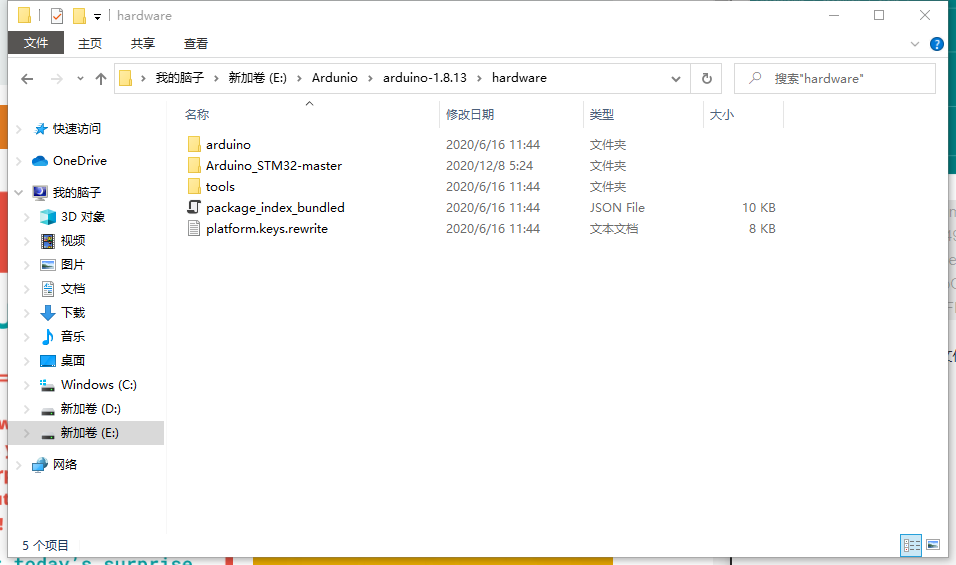Select 图片 folder in navigation pane

click(x=73, y=265)
